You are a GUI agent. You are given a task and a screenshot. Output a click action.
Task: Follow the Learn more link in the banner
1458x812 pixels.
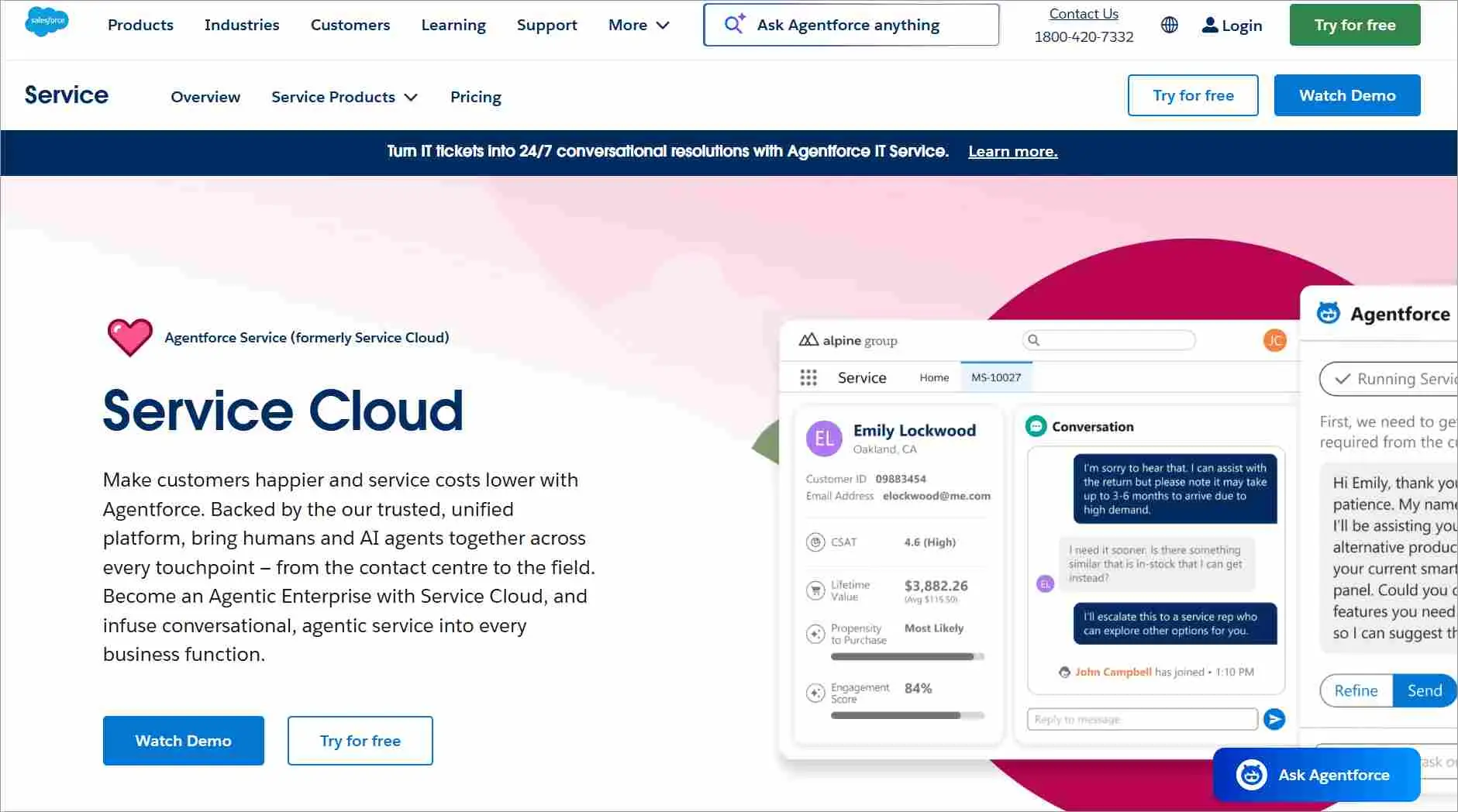coord(1012,151)
